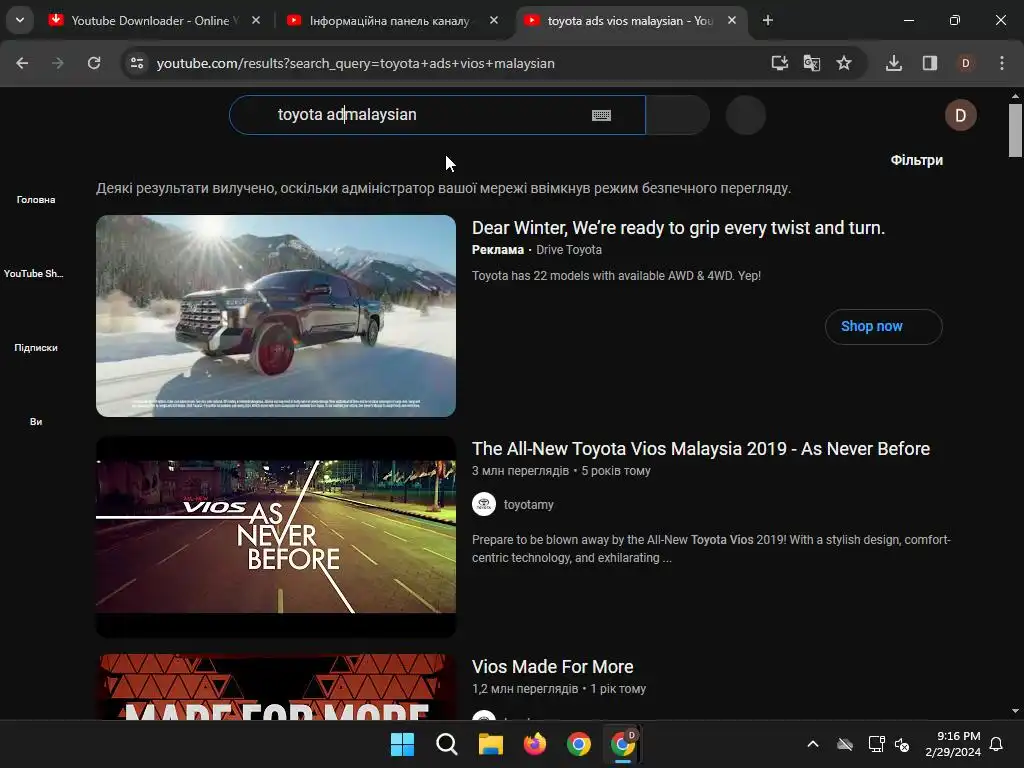Toggle the Chrome side panel
The height and width of the screenshot is (768, 1024).
tap(930, 63)
